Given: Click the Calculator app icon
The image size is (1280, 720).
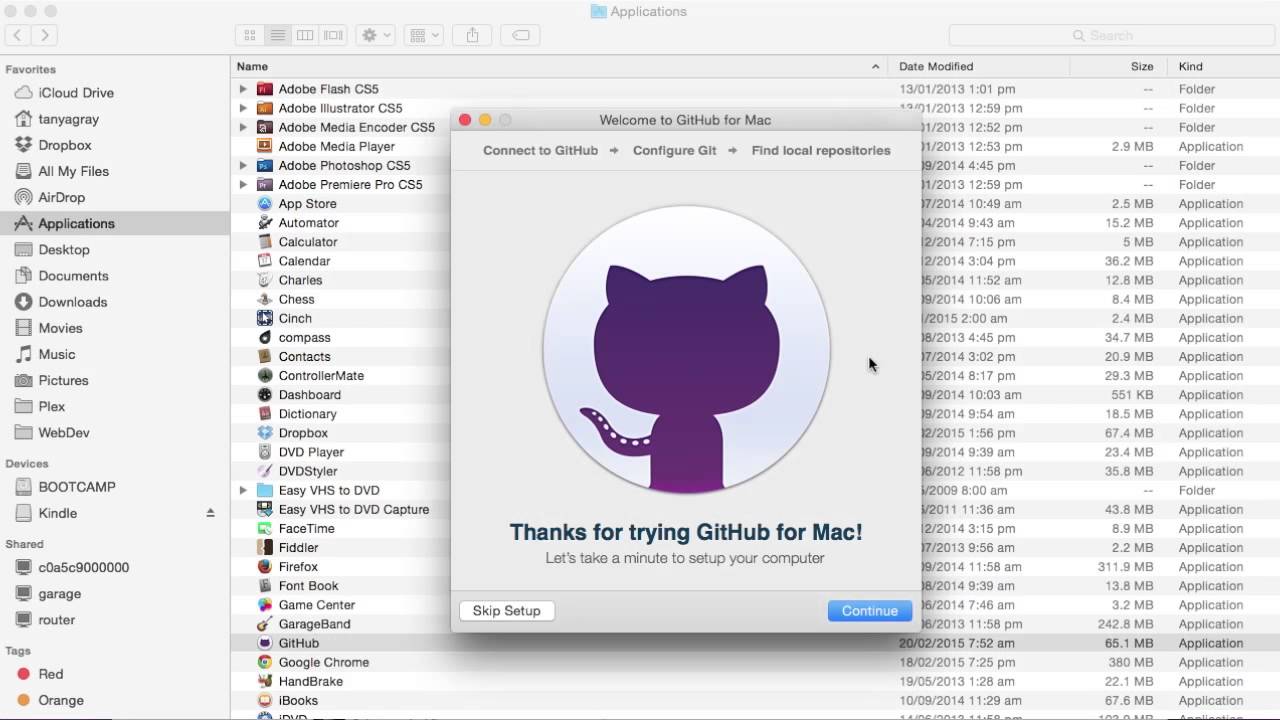Looking at the screenshot, I should pyautogui.click(x=265, y=241).
